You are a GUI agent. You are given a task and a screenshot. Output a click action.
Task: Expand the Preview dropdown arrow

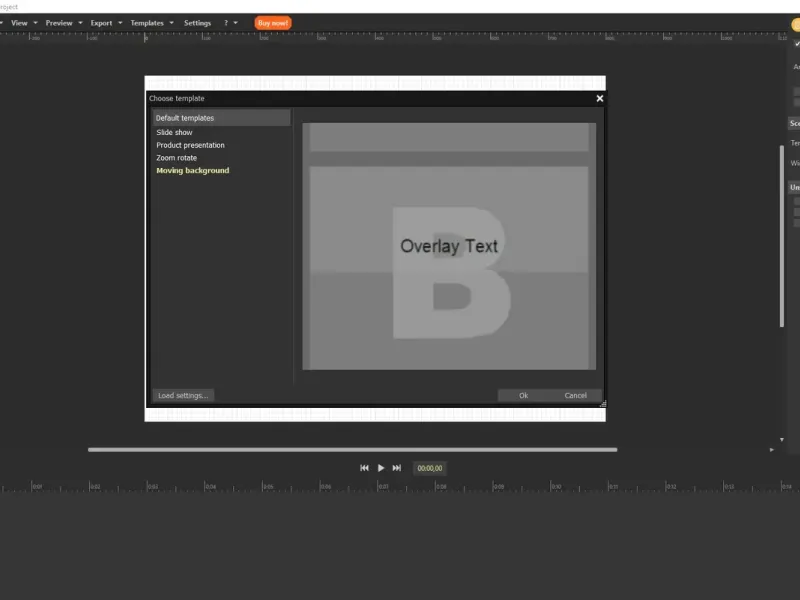coord(80,23)
